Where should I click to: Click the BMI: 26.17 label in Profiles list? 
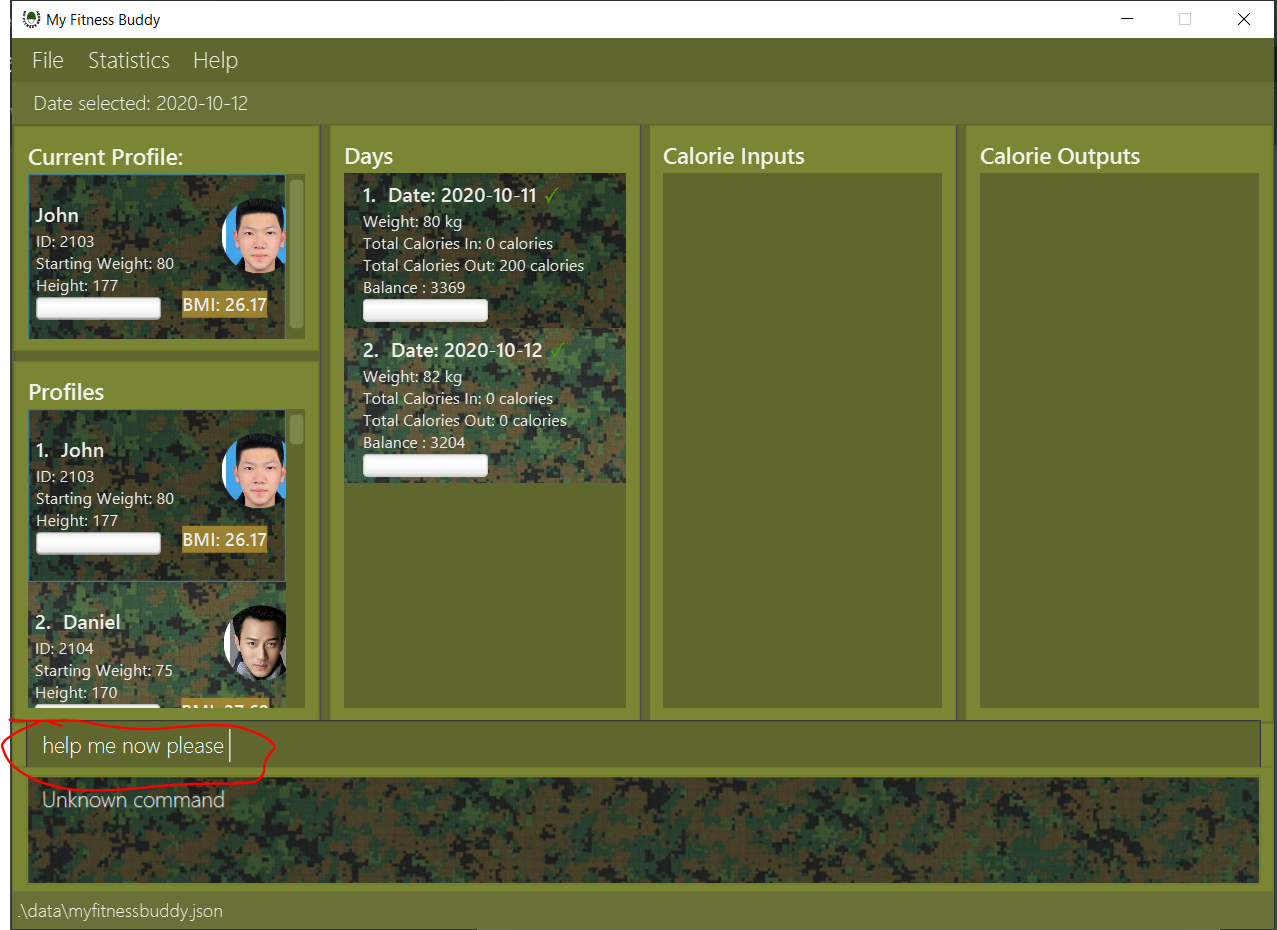(225, 540)
